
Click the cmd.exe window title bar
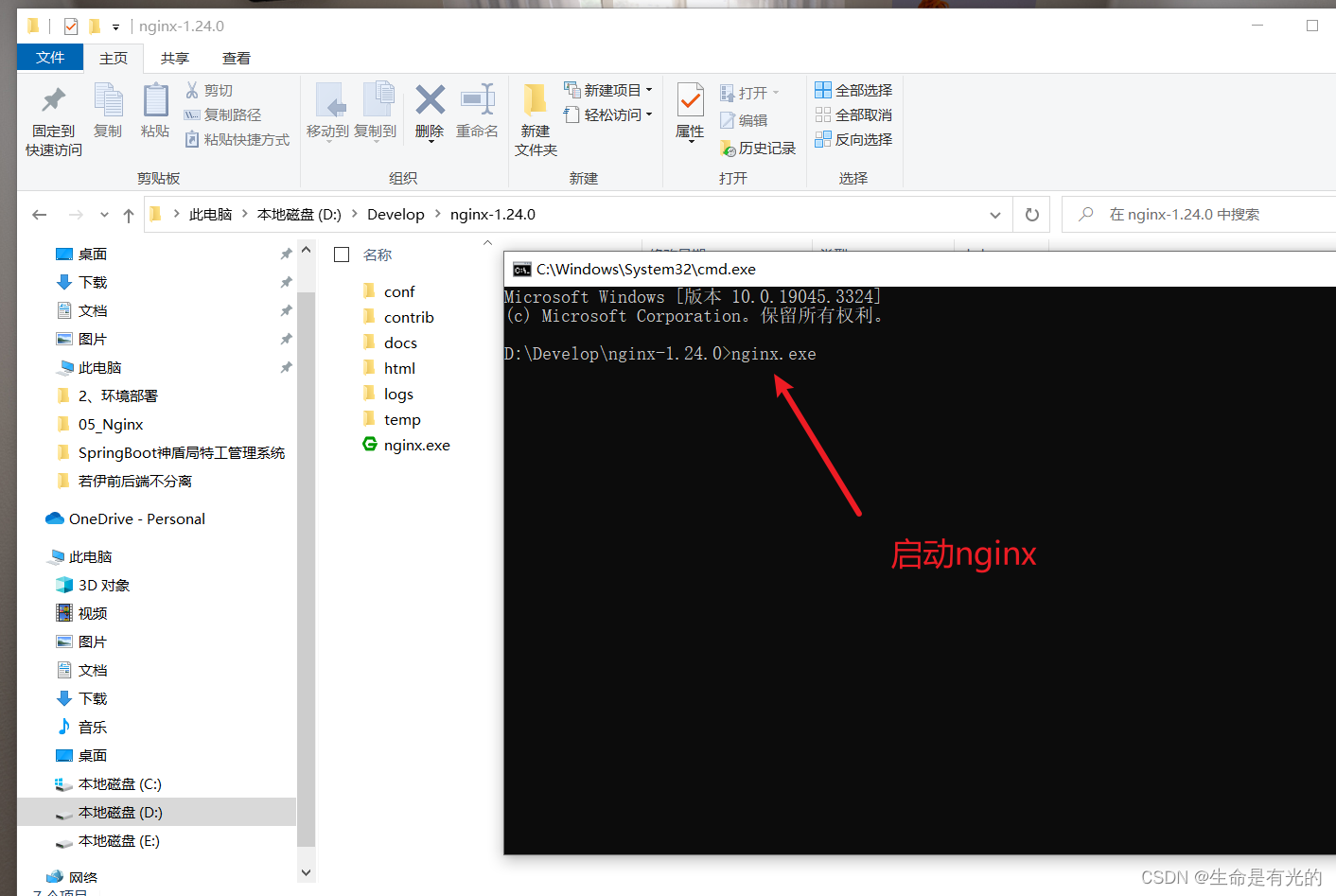click(x=920, y=269)
